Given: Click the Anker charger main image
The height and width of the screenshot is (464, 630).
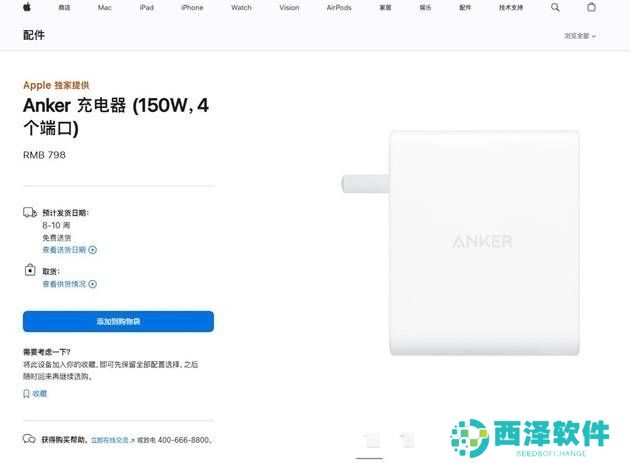Looking at the screenshot, I should 461,243.
